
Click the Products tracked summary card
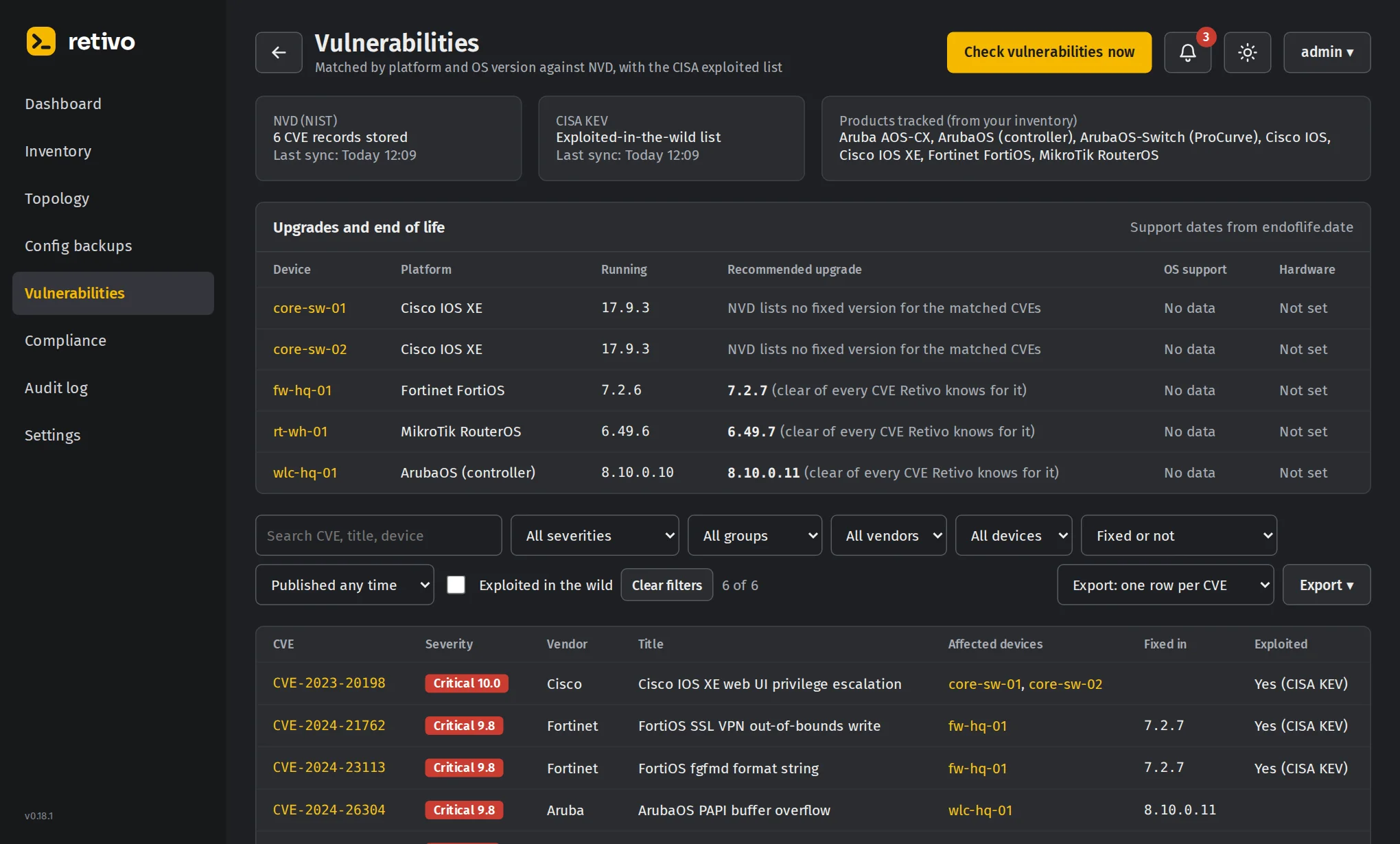pos(1096,139)
